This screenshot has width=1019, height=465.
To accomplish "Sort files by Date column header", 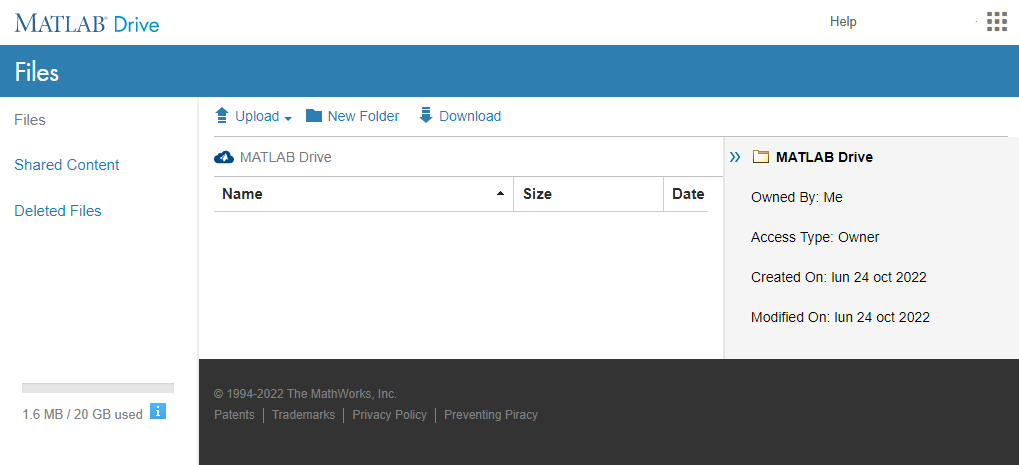I will [x=688, y=194].
